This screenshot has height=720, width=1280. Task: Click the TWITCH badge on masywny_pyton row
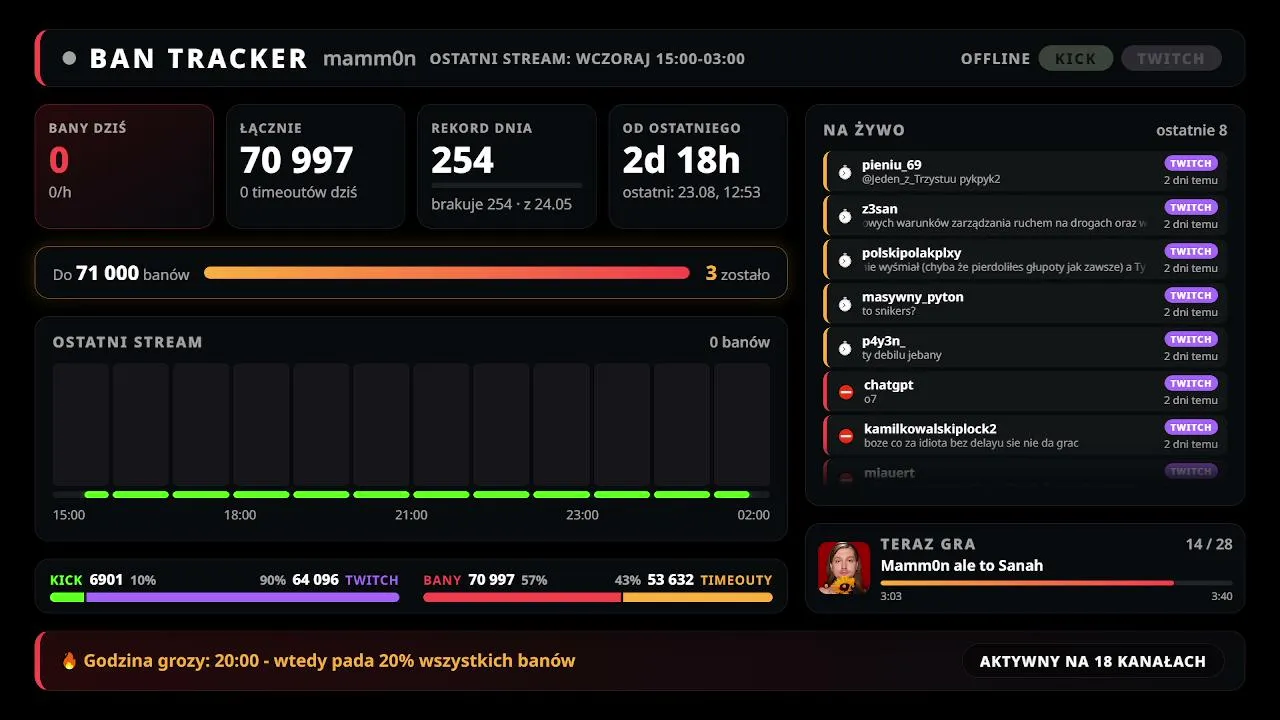(x=1191, y=295)
